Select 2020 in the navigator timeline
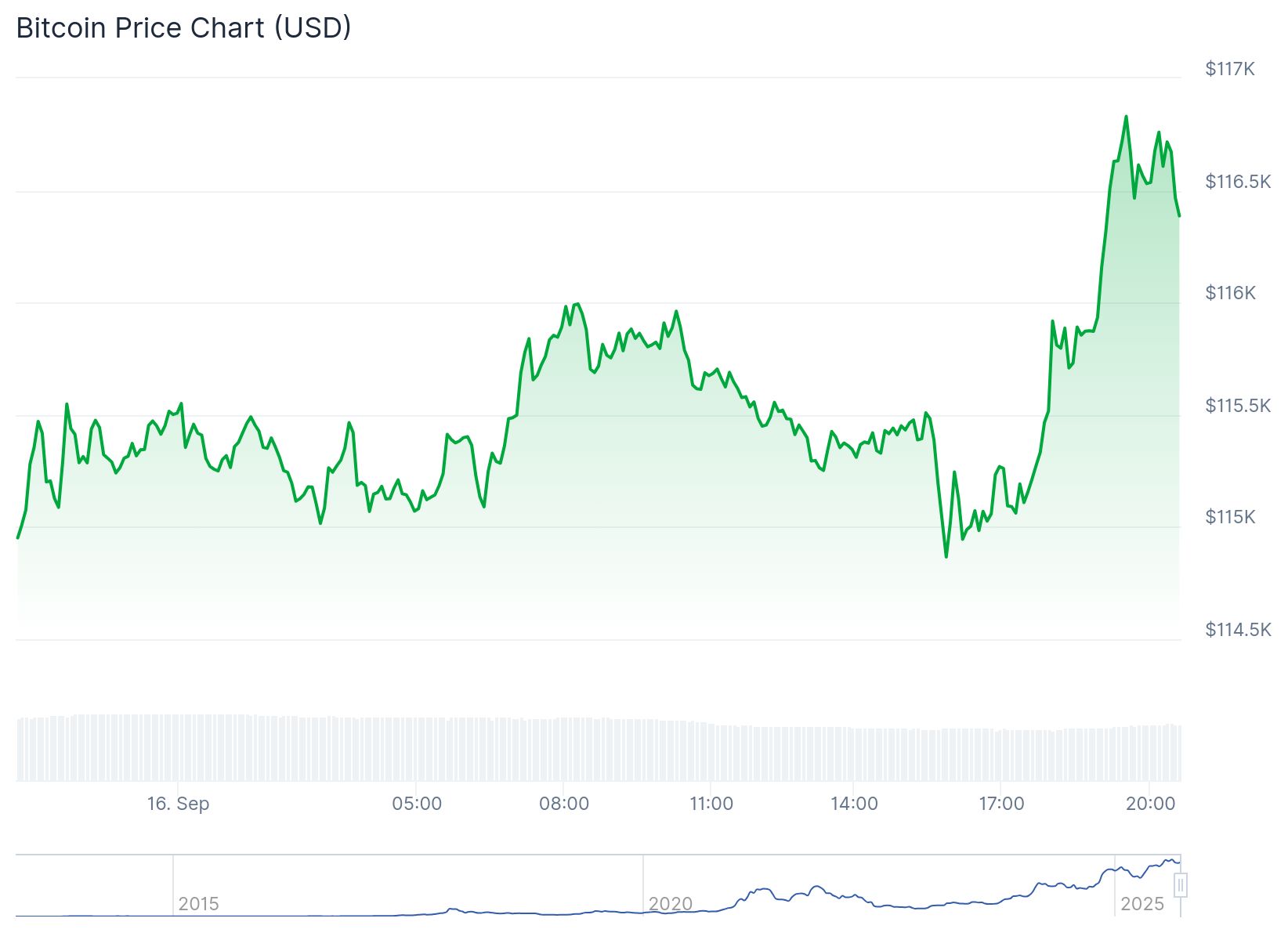 pos(671,904)
